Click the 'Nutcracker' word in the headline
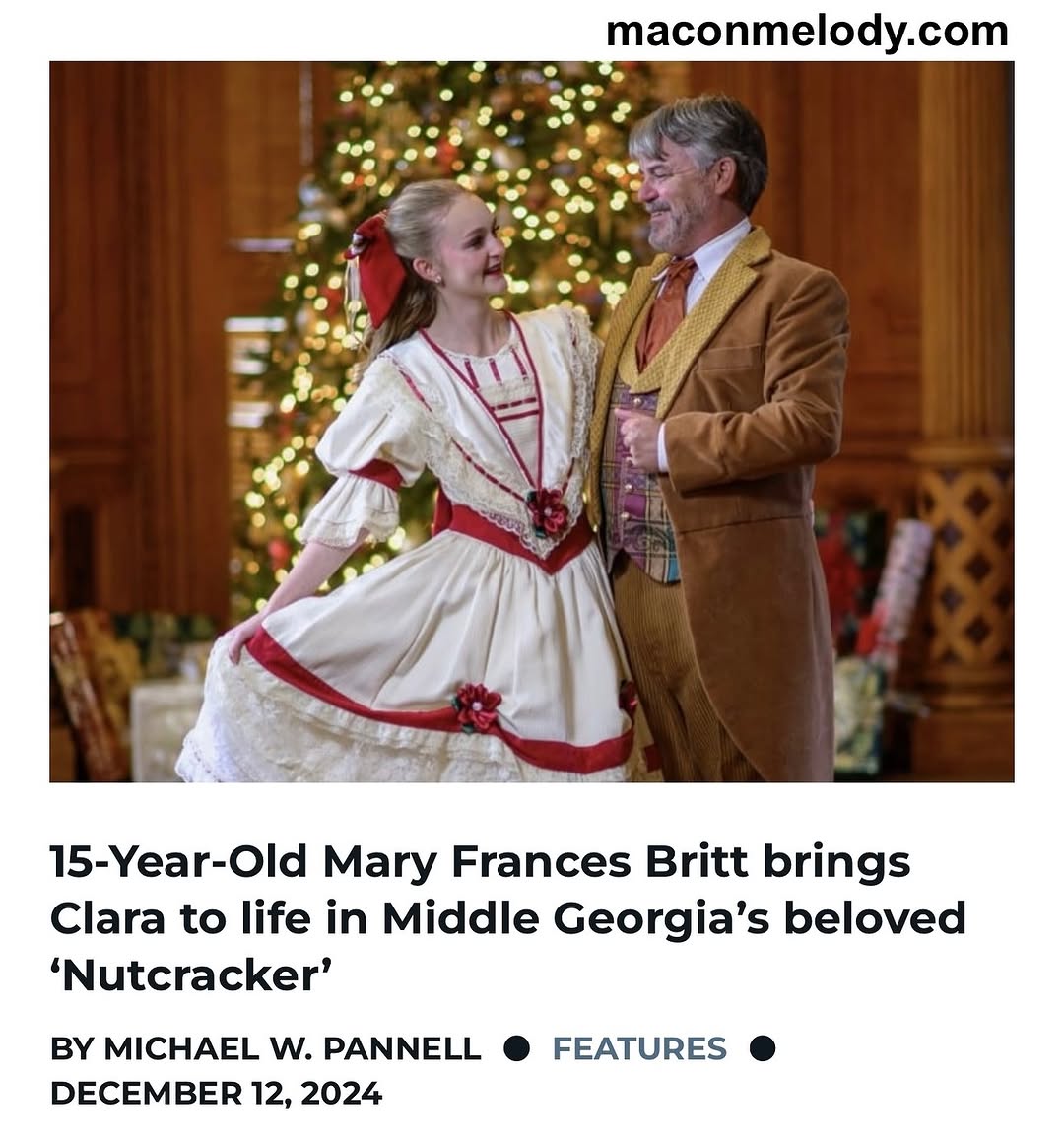 (191, 975)
